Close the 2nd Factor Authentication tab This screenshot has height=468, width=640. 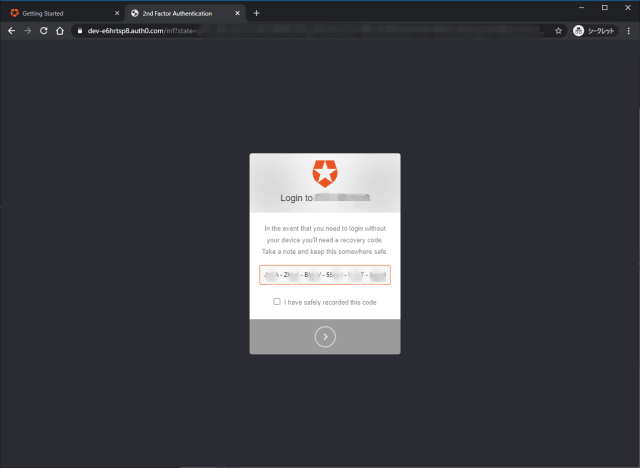coord(238,13)
